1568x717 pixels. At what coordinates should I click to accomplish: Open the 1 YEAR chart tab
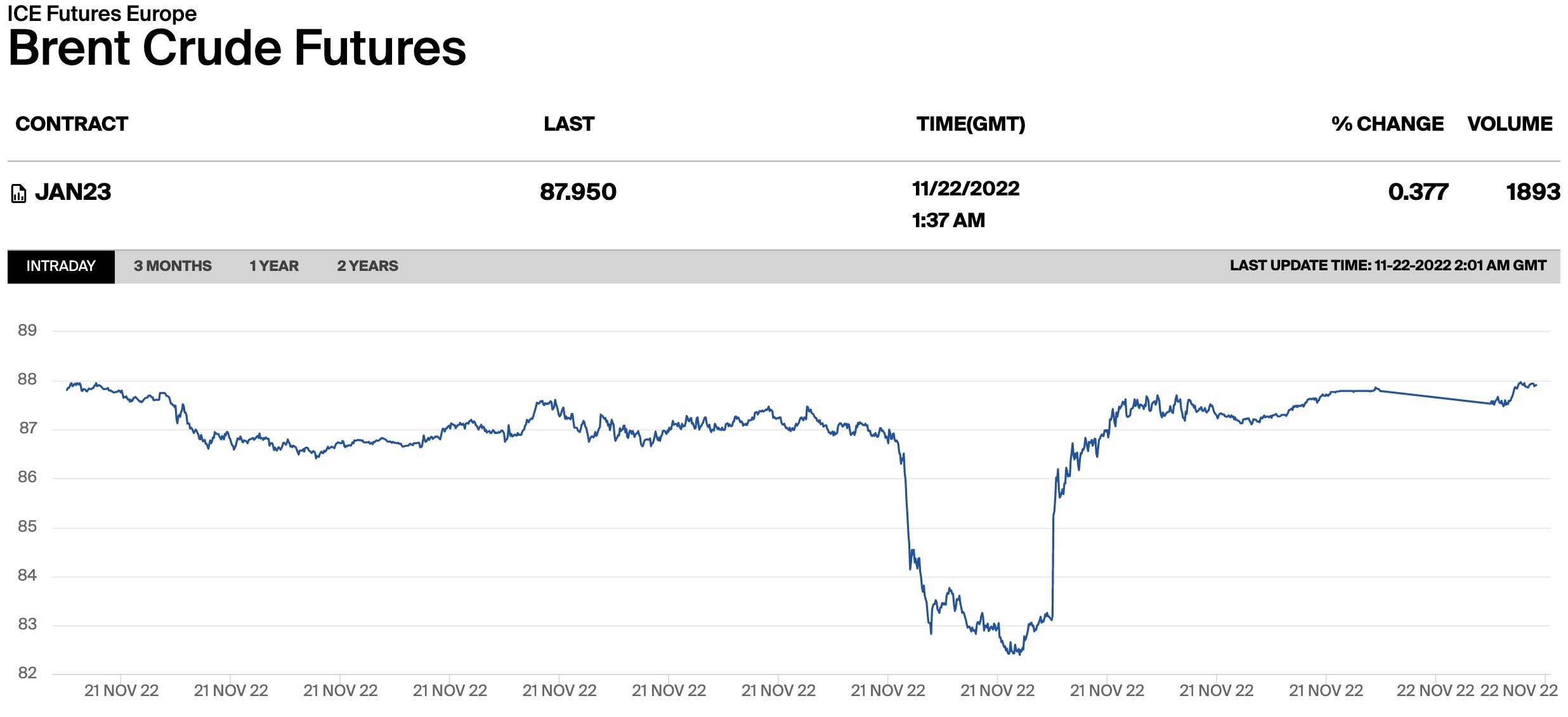[274, 266]
